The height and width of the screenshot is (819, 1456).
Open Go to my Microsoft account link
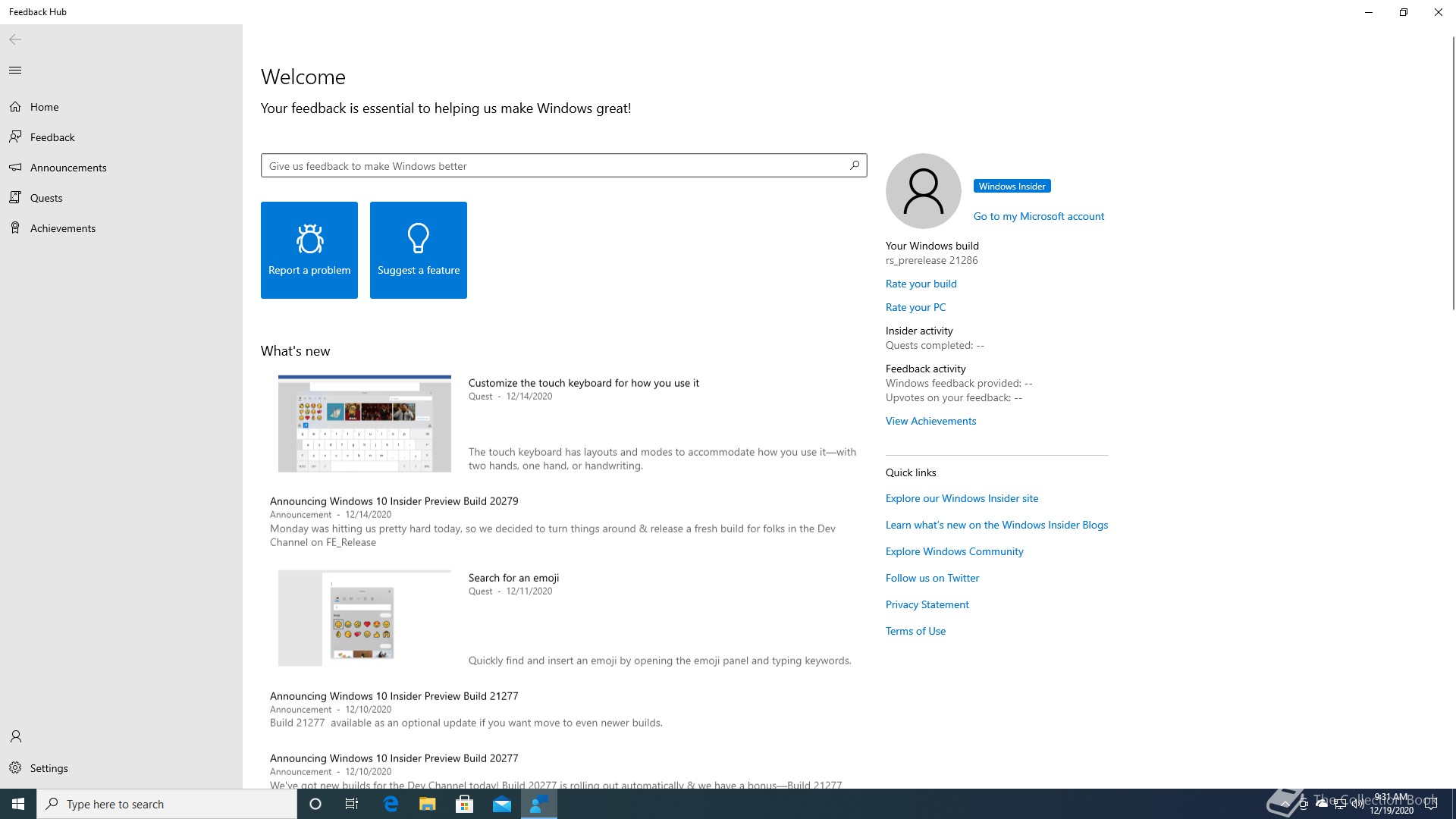click(x=1039, y=216)
